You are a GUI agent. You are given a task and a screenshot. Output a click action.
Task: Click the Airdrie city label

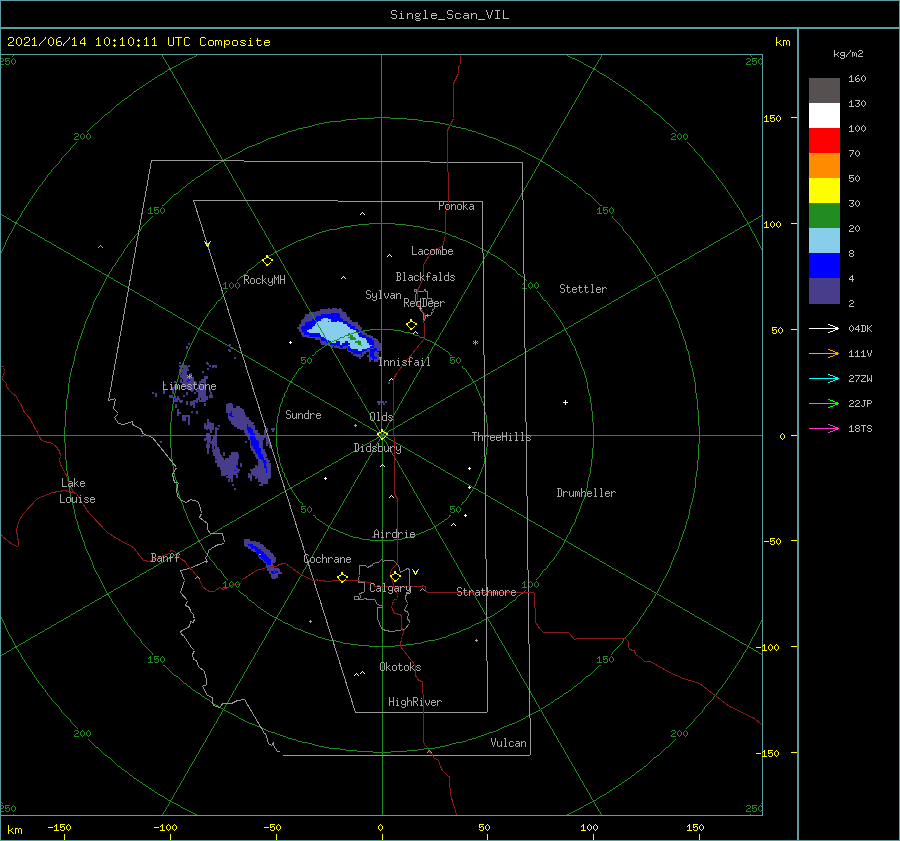coord(394,534)
